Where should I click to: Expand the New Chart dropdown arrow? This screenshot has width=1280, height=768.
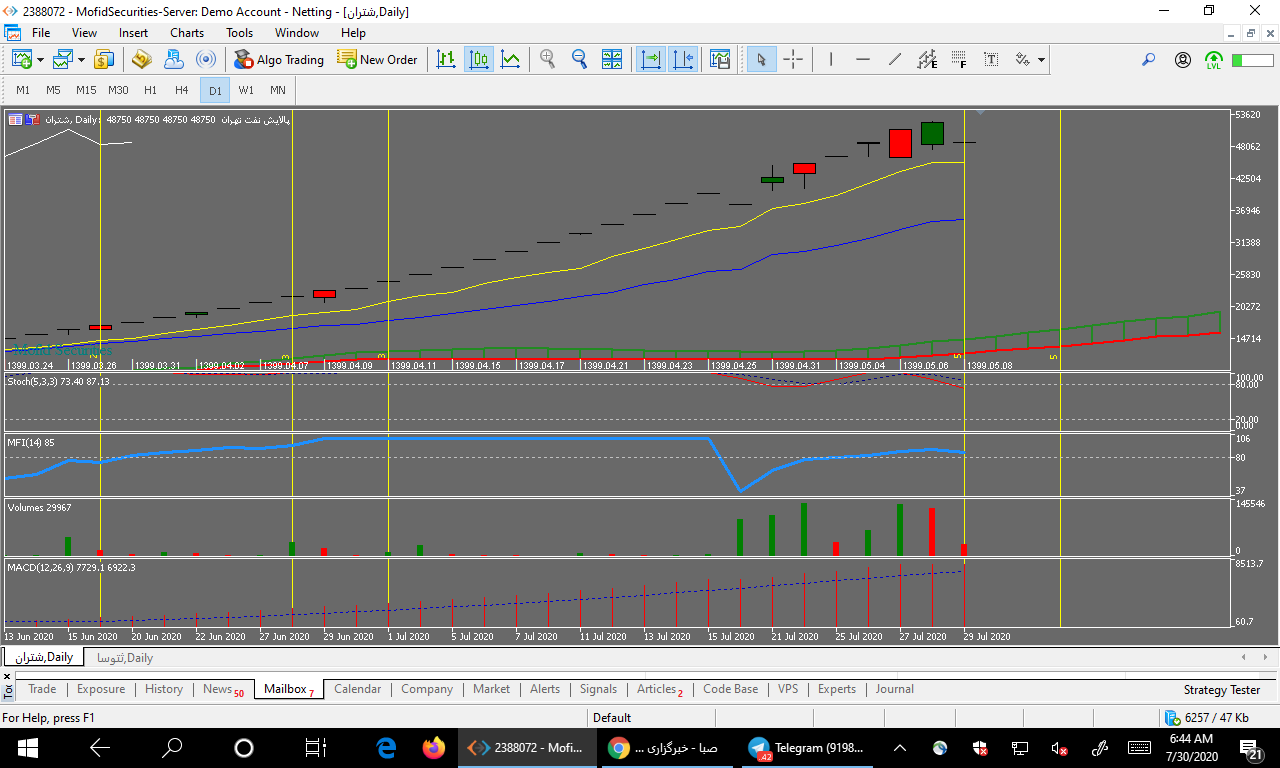40,60
